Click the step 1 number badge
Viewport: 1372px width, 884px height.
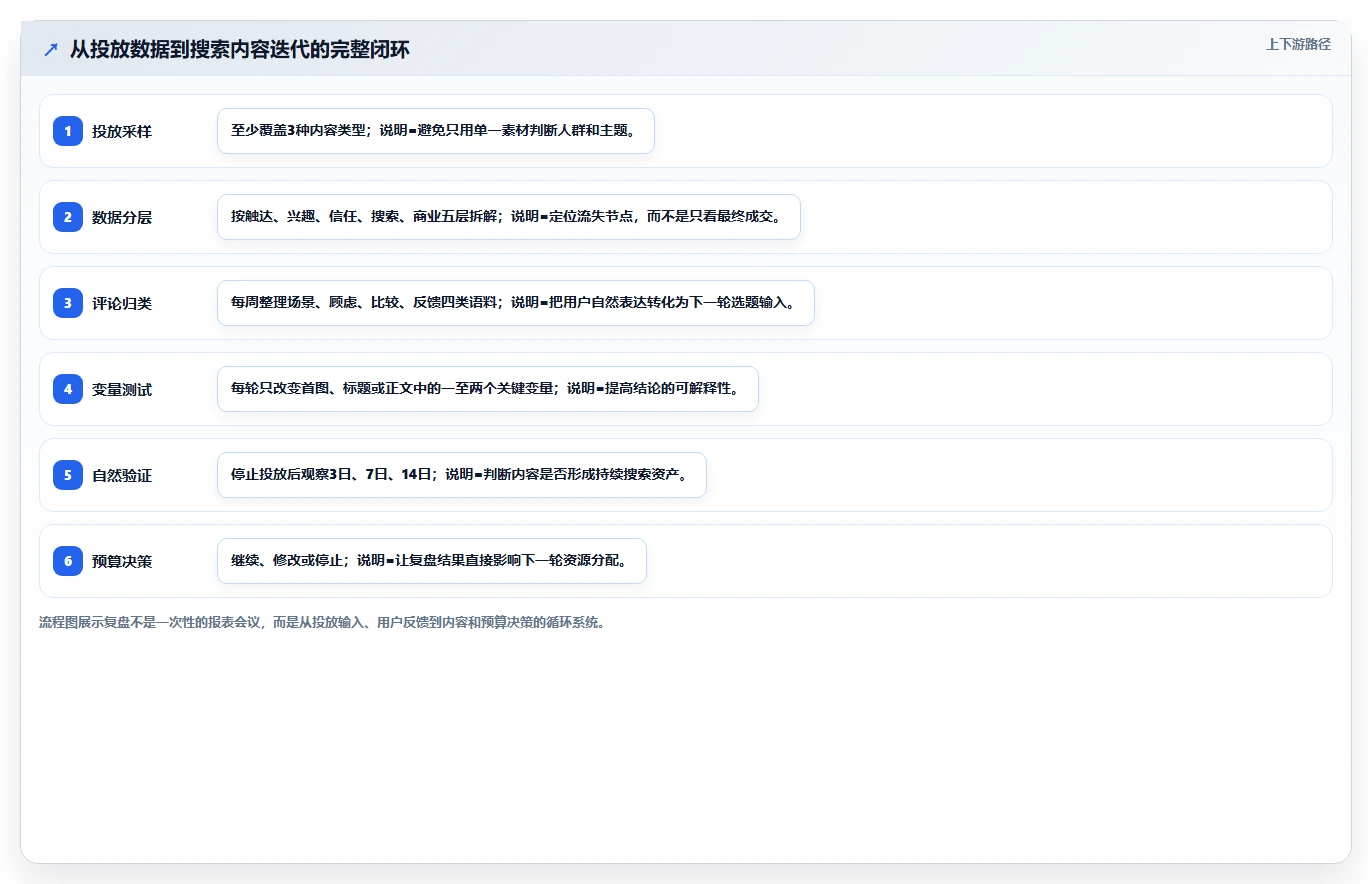(68, 131)
